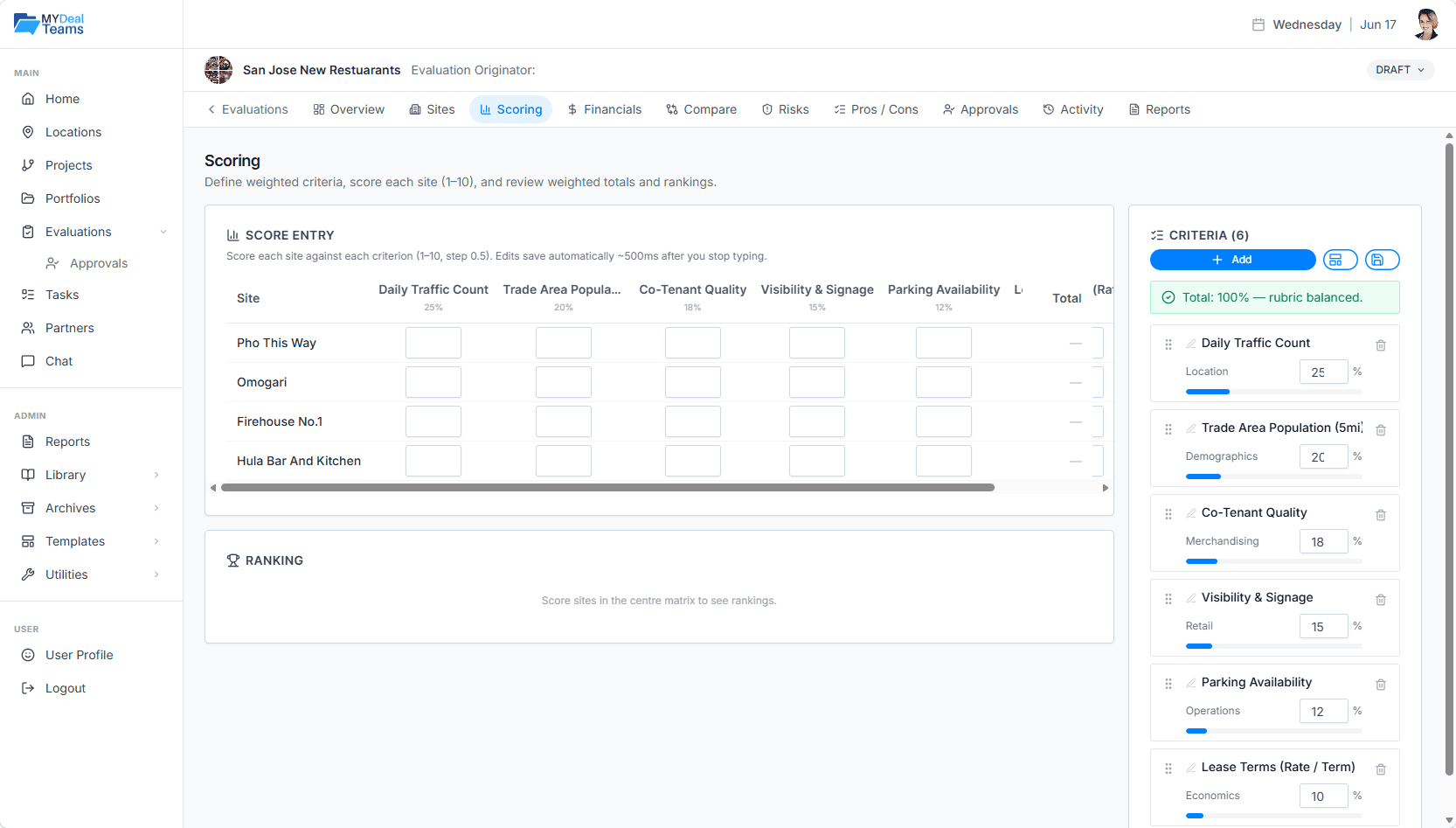Click the template icon button beside Add
The image size is (1456, 828).
pos(1340,260)
